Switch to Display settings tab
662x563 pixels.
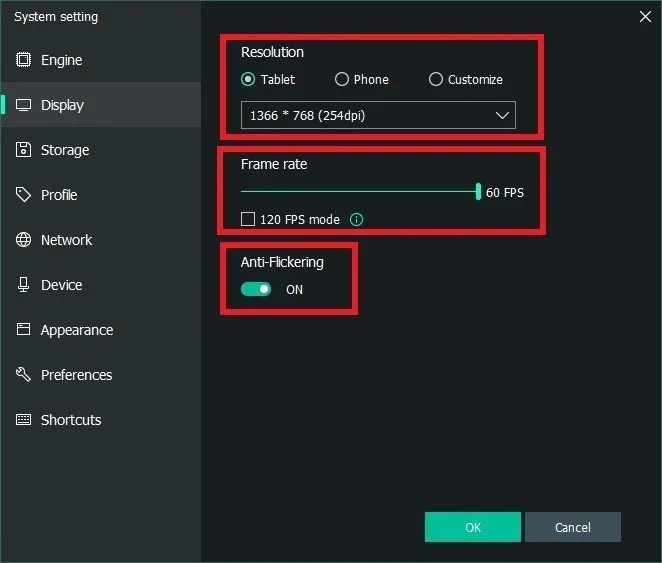tap(100, 105)
